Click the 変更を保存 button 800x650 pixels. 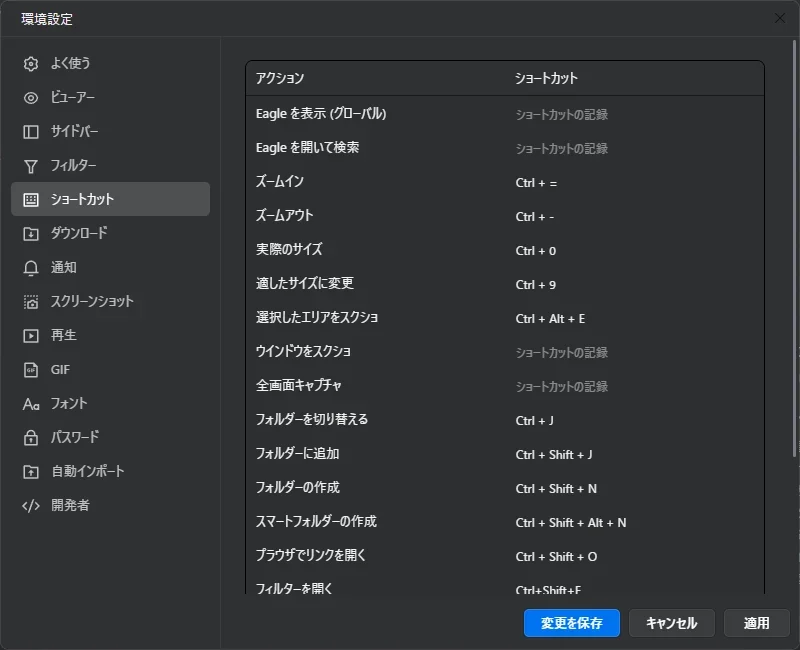point(571,623)
